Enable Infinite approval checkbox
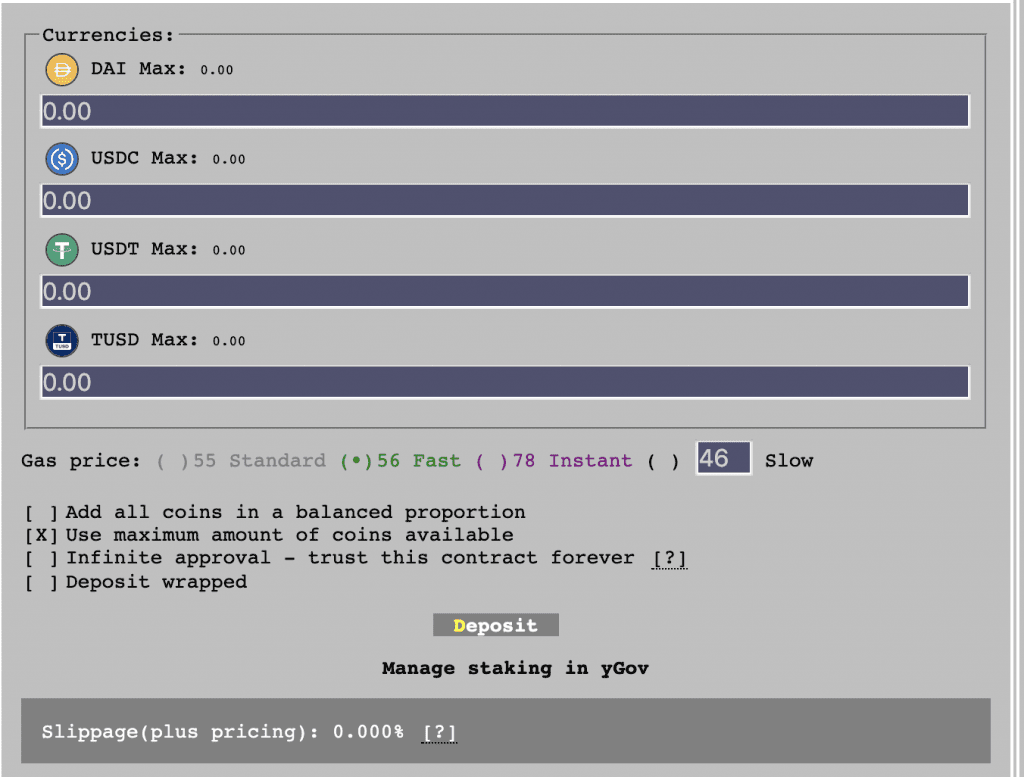This screenshot has height=777, width=1024. 42,558
